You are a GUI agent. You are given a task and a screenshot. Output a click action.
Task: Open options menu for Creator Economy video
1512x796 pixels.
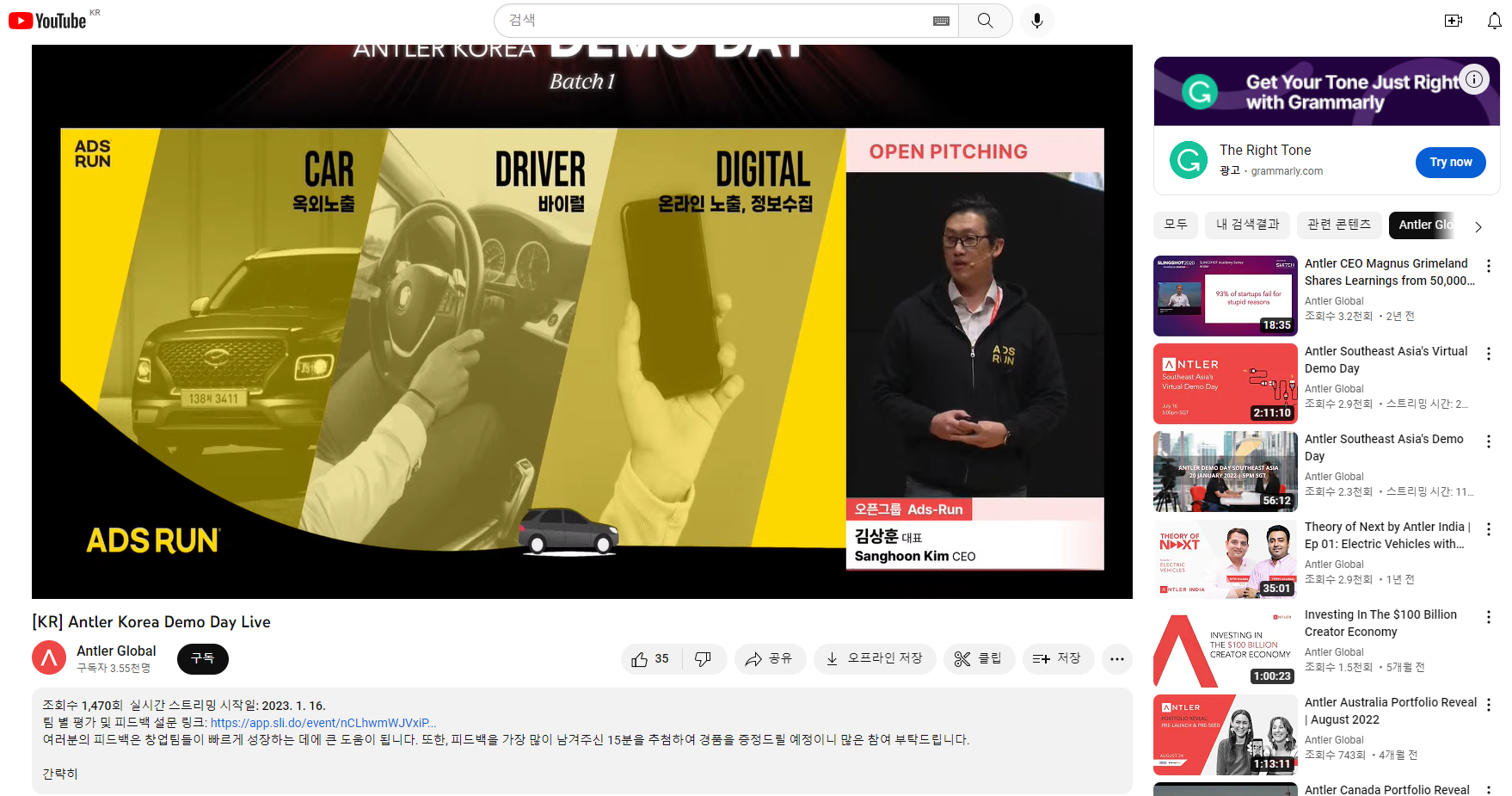[x=1489, y=617]
